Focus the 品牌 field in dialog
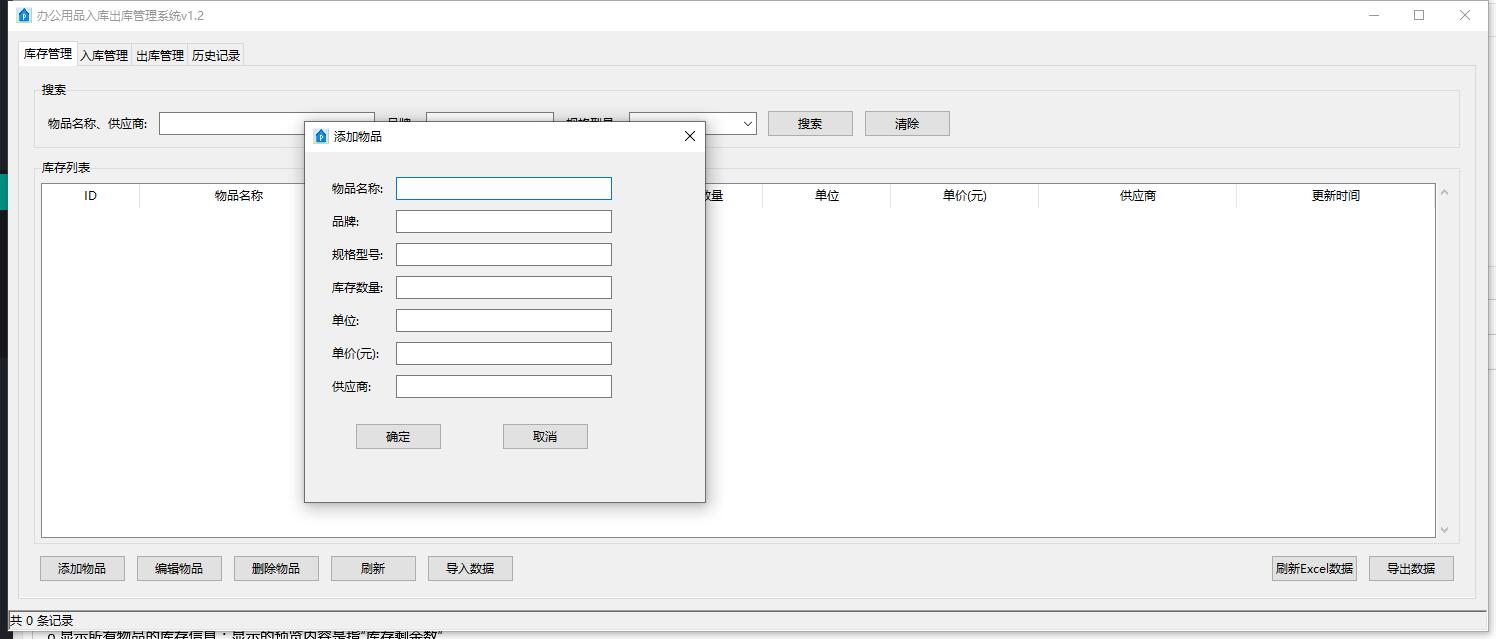Screen dimensions: 1496x639 503,221
